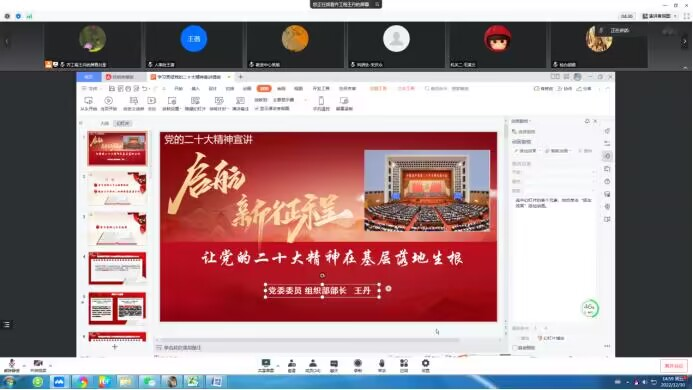Image resolution: width=693 pixels, height=390 pixels.
Task: Click the record icon in meeting toolbar
Action: (x=358, y=366)
